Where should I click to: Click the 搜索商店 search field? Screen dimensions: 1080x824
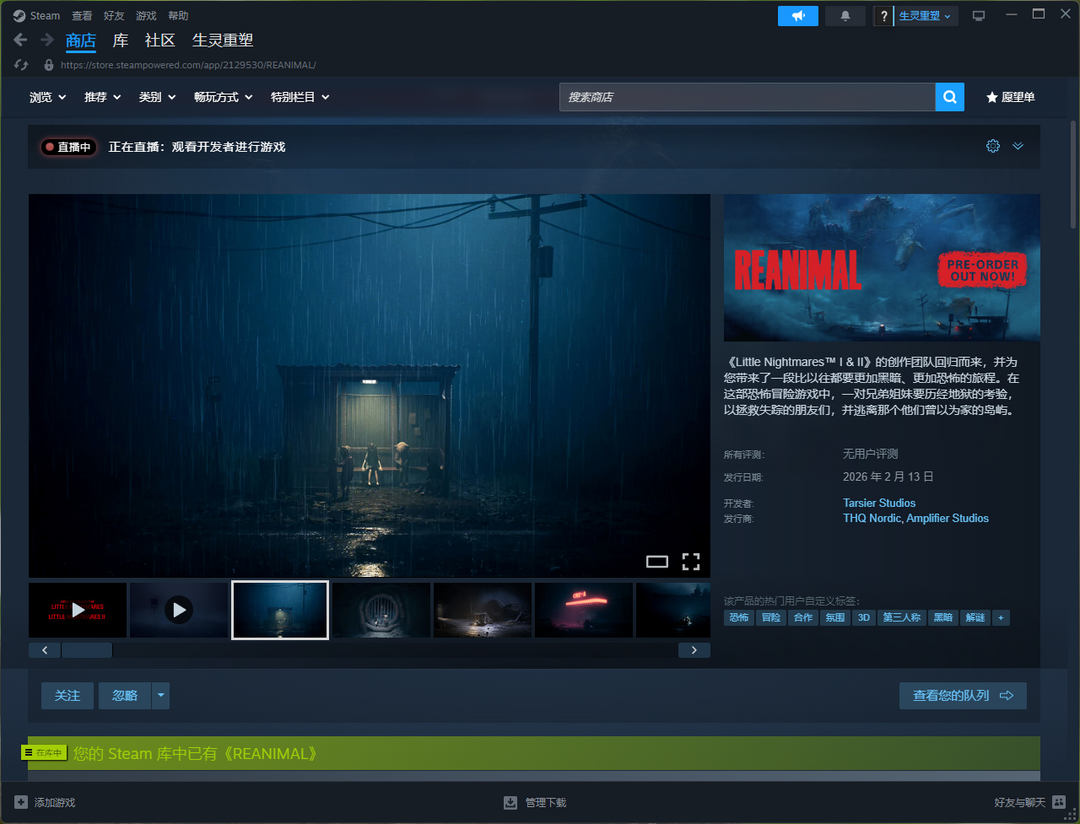(x=747, y=97)
